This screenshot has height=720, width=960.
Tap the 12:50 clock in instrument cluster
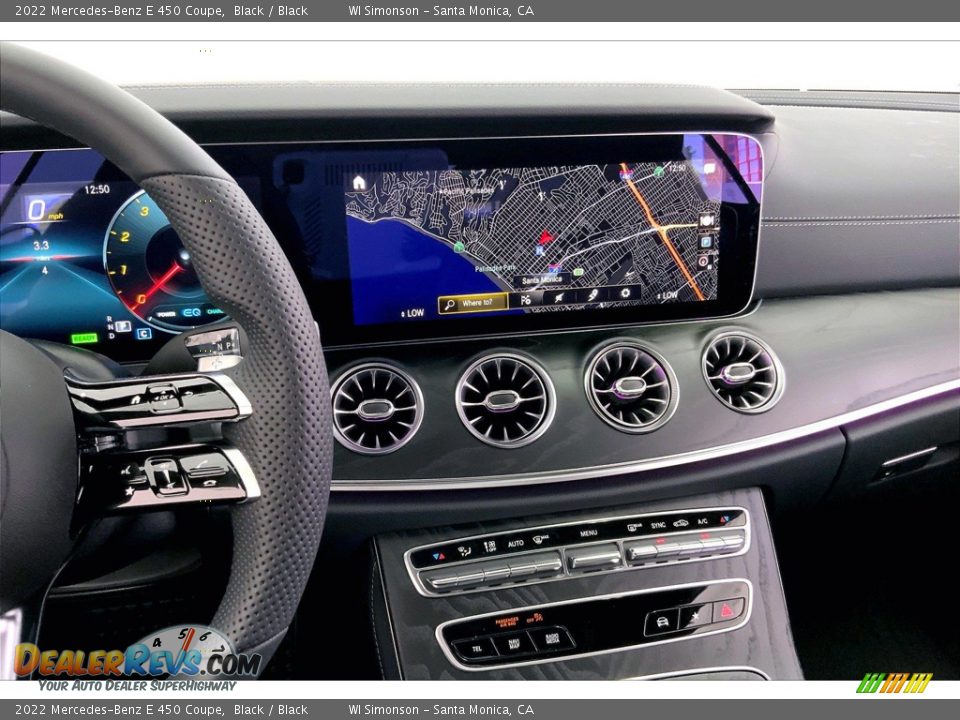97,189
